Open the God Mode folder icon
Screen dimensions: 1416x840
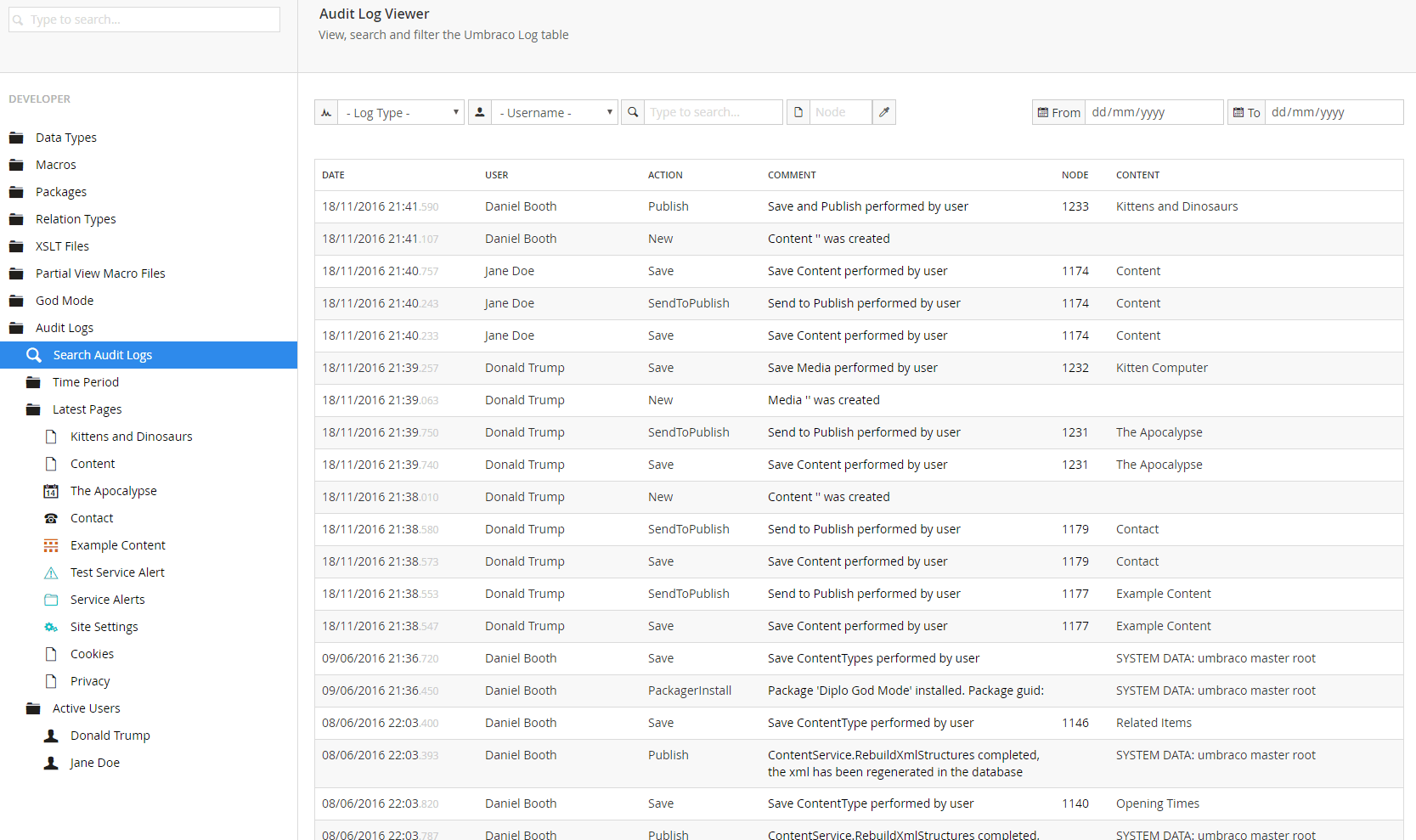16,301
